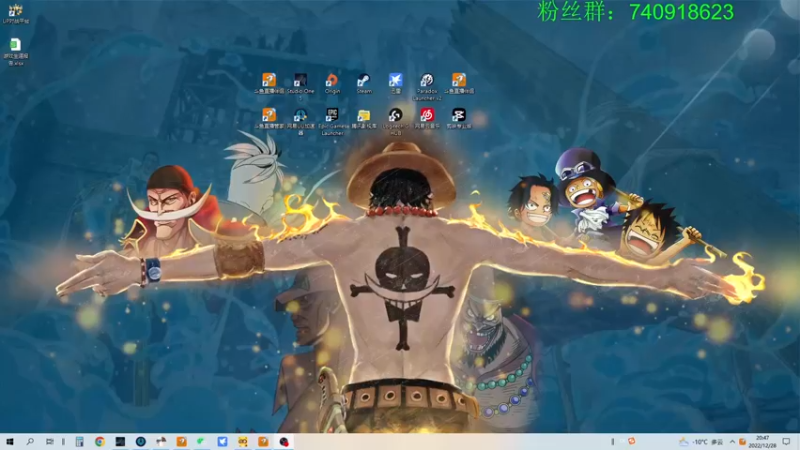This screenshot has height=450, width=800.
Task: Expand the hidden system tray icons chevron
Action: pyautogui.click(x=732, y=441)
